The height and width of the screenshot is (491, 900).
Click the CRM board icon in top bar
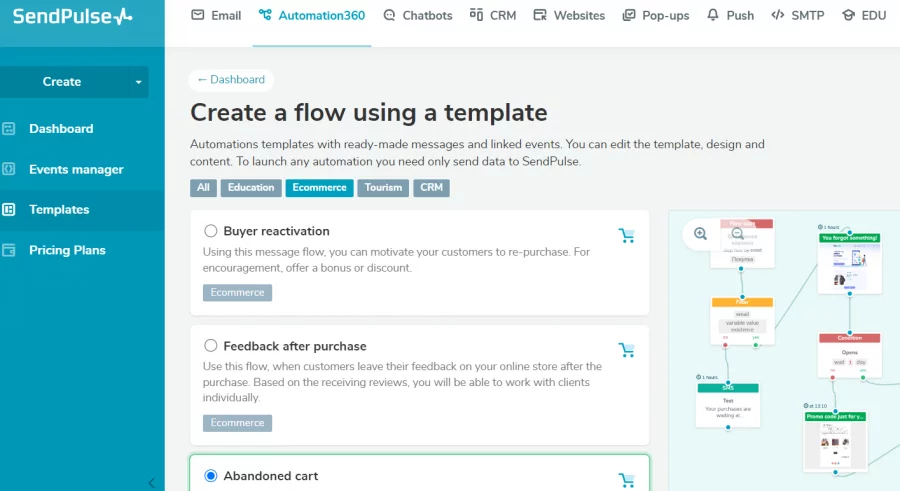[476, 14]
